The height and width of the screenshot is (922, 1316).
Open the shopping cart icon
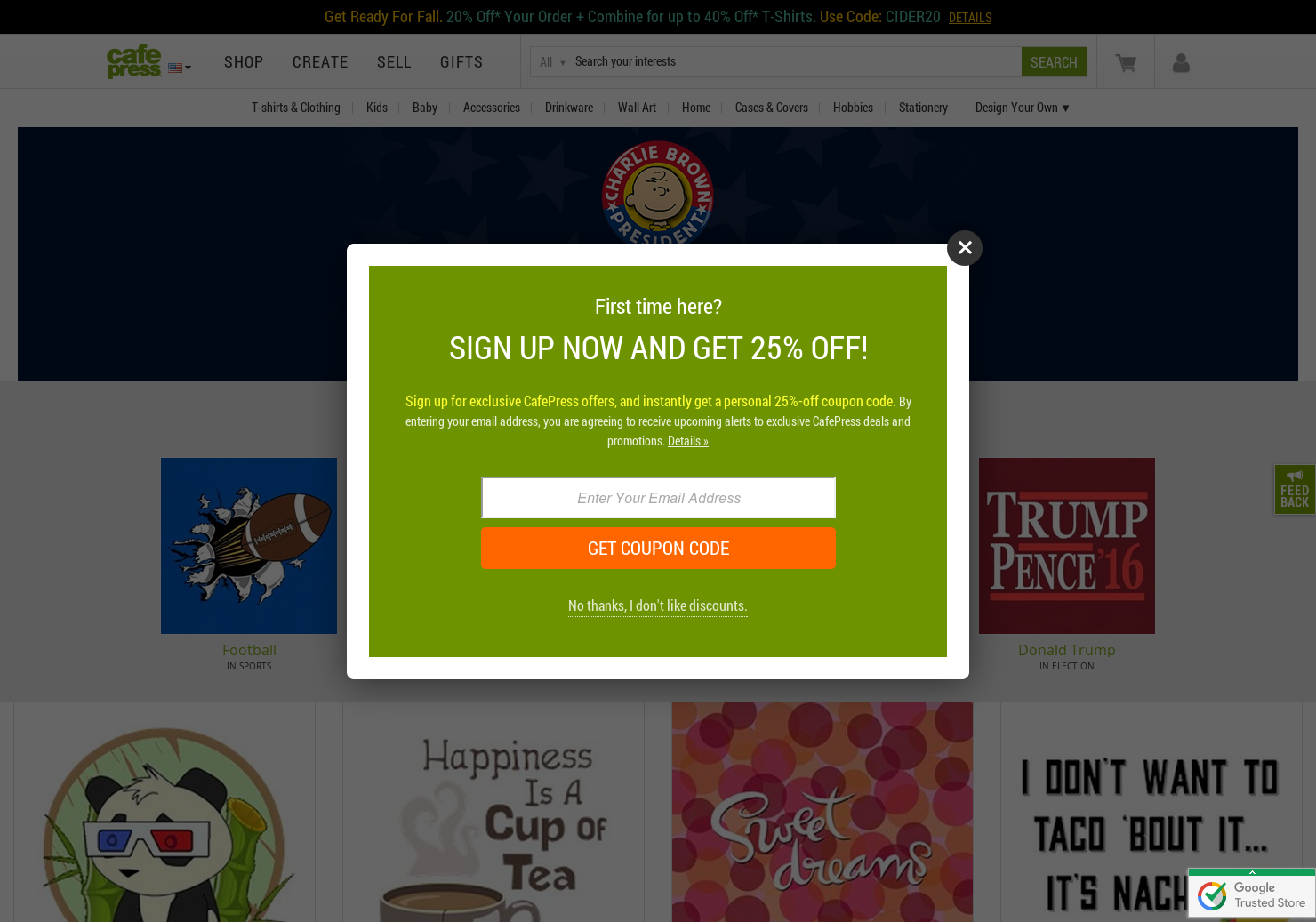[x=1126, y=62]
